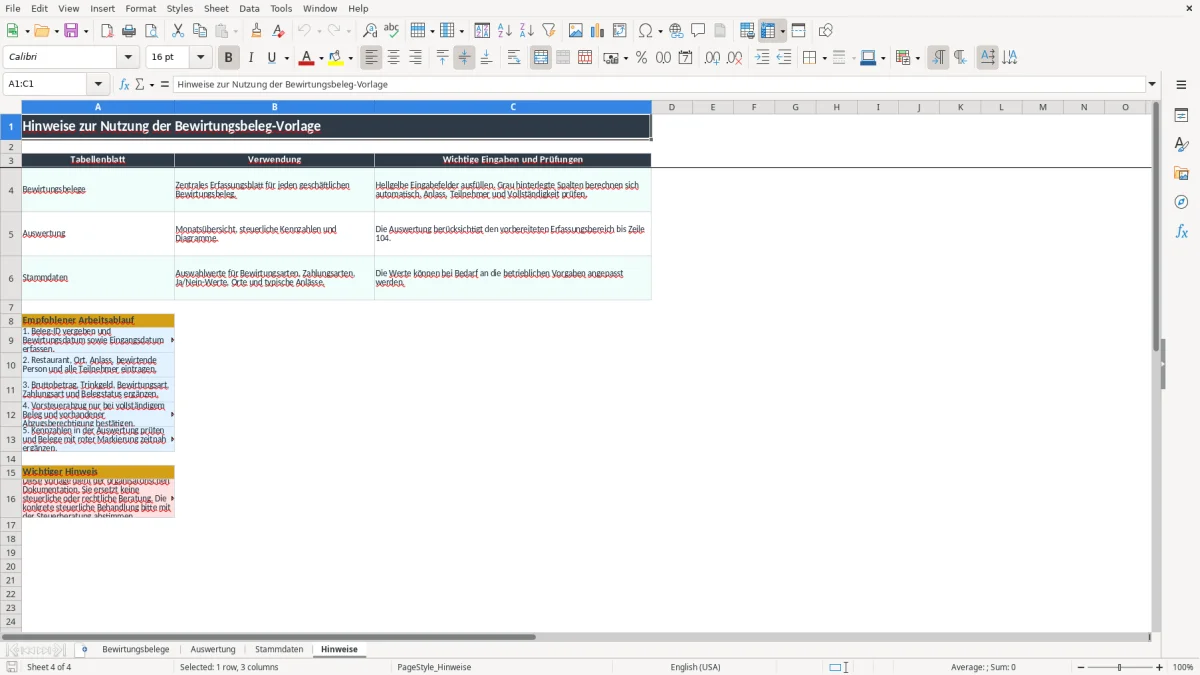Screen dimensions: 1200x675
Task: Open Print Preview
Action: [x=151, y=31]
